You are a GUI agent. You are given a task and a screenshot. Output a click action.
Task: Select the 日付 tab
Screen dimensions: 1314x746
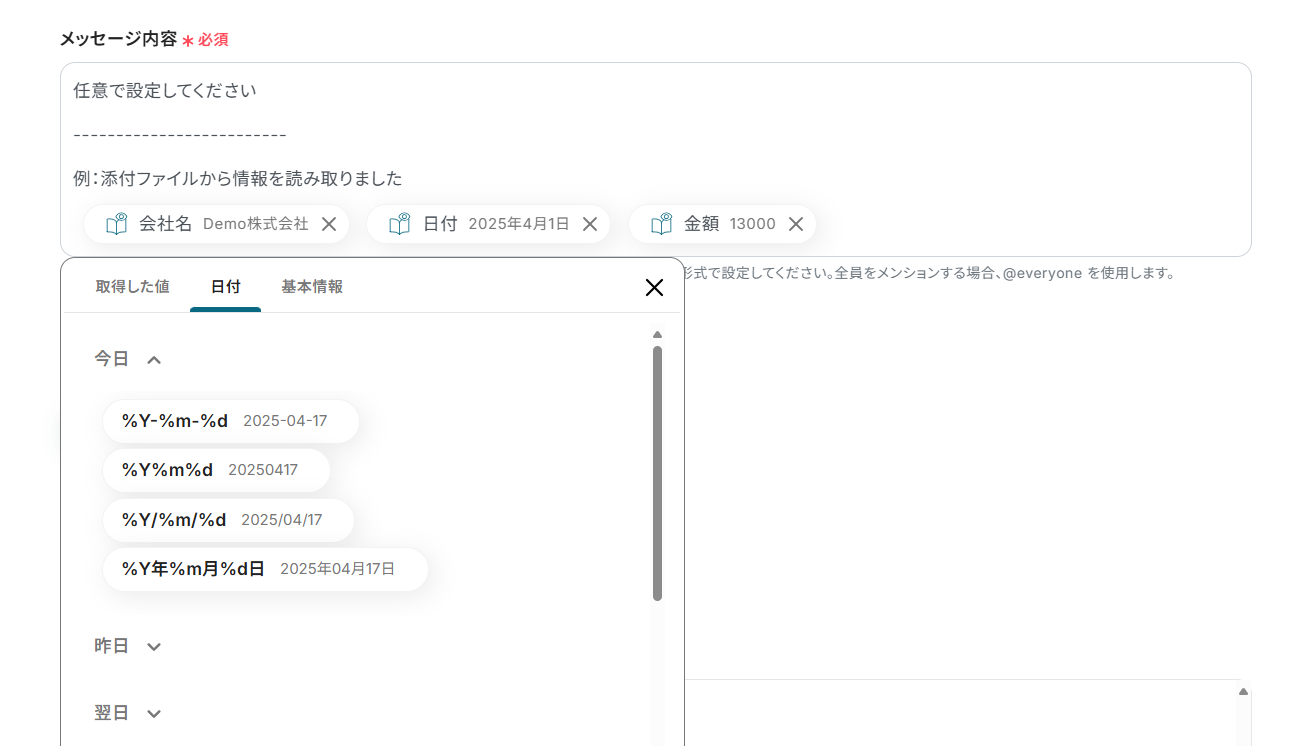coord(225,287)
